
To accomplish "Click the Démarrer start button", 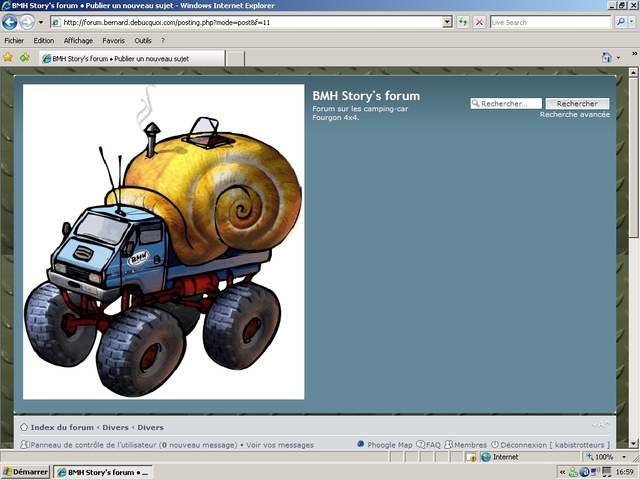I will click(25, 472).
